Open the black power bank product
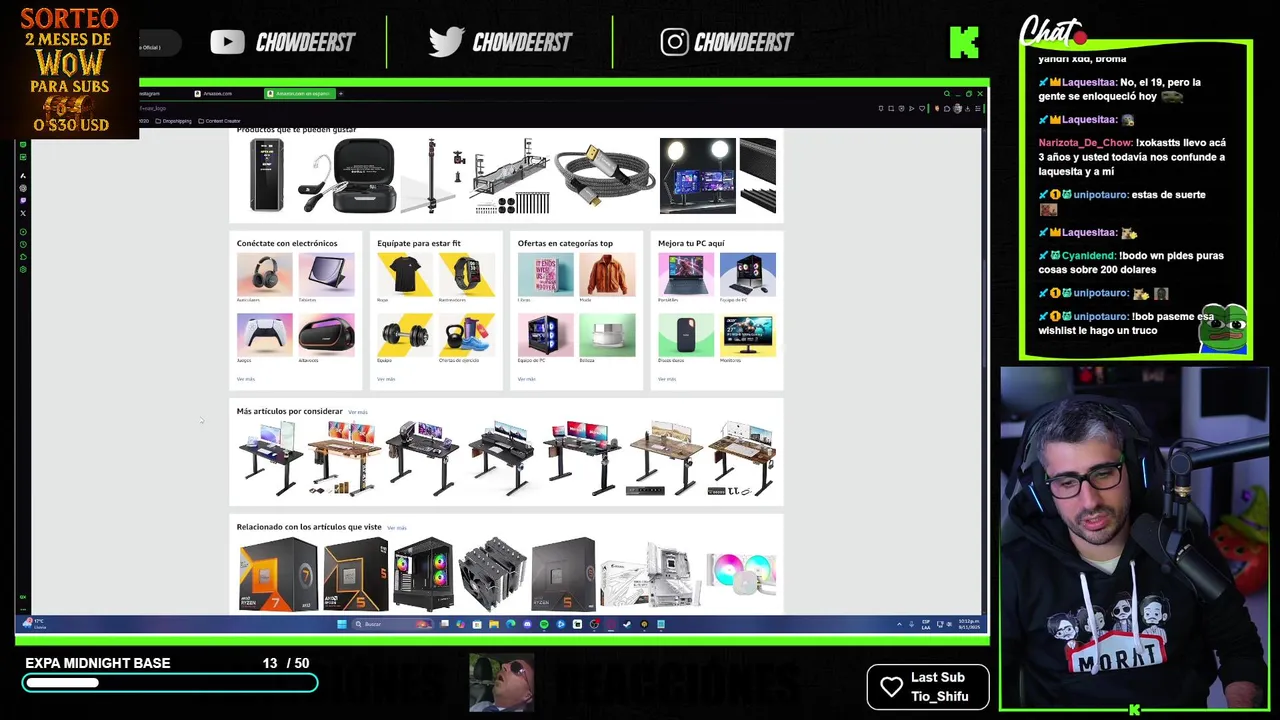 267,176
